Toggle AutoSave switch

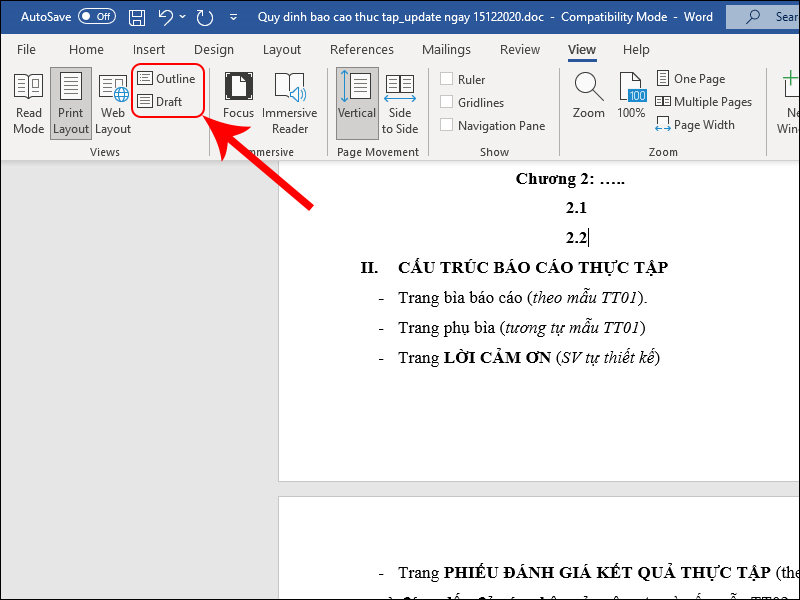pos(96,17)
